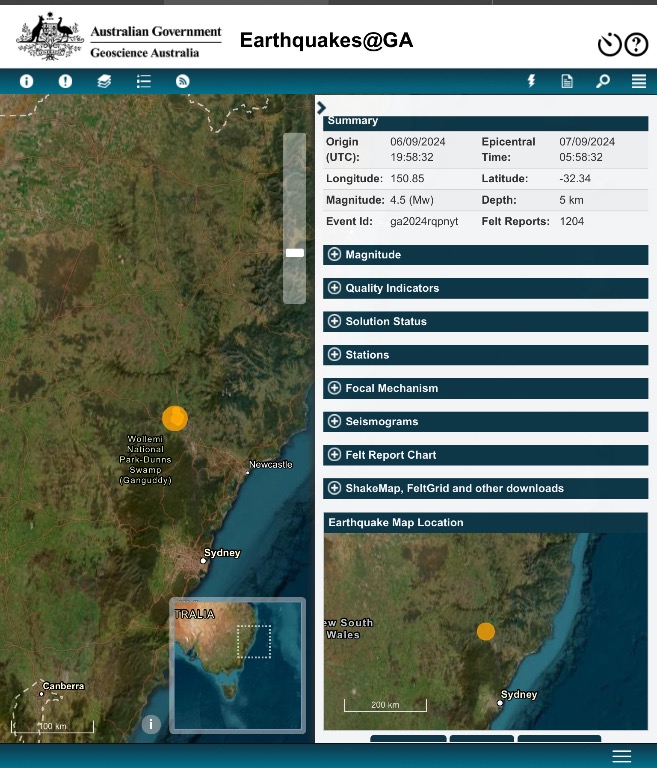
Task: Collapse the details panel with the arrow chevron
Action: tap(321, 108)
